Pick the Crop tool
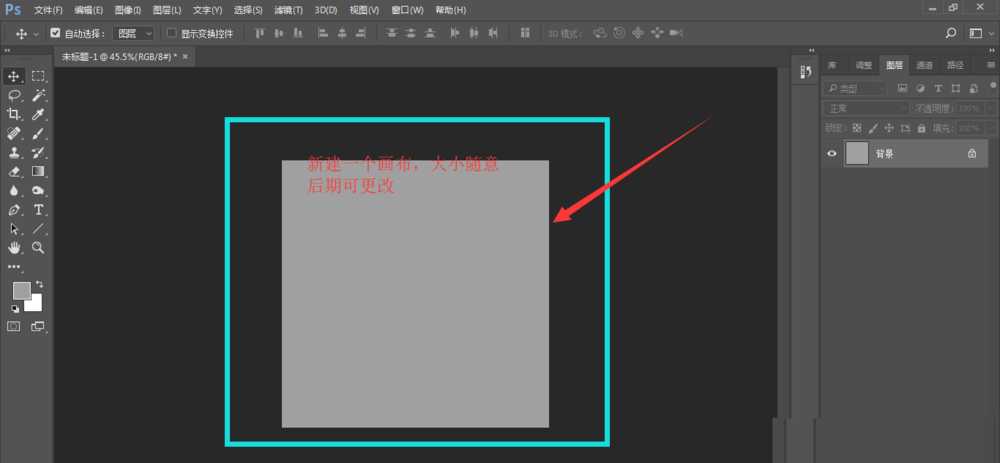1000x463 pixels. coord(15,115)
